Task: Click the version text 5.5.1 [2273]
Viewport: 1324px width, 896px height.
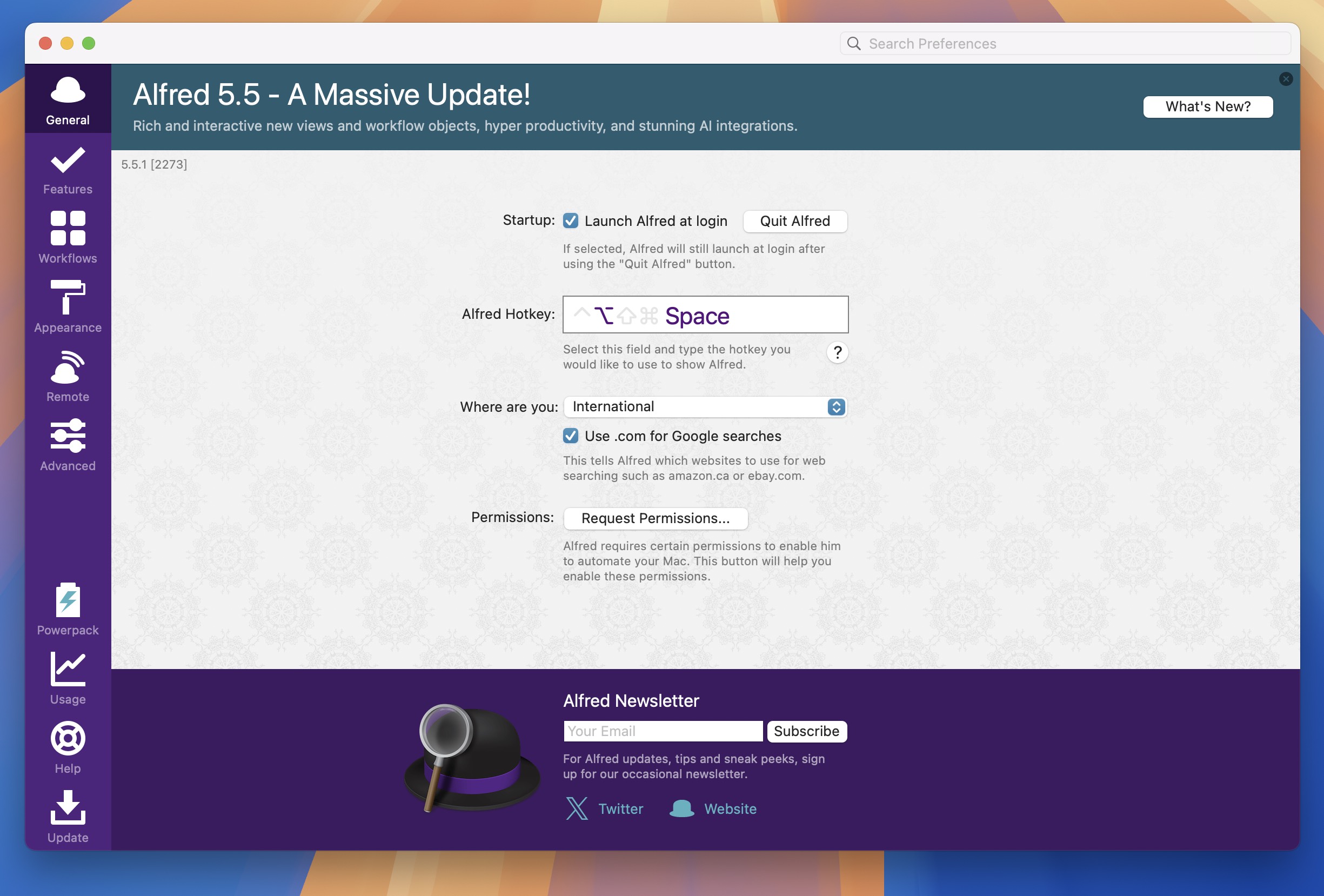Action: (154, 165)
